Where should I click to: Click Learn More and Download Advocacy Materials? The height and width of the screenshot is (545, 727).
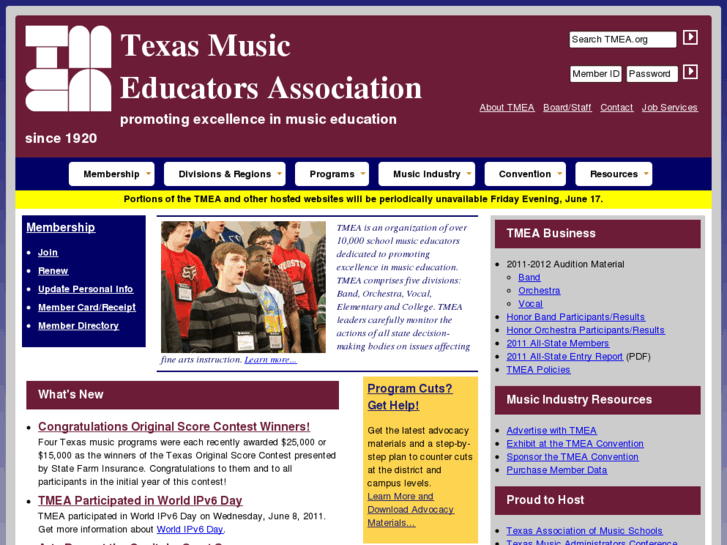[x=410, y=509]
